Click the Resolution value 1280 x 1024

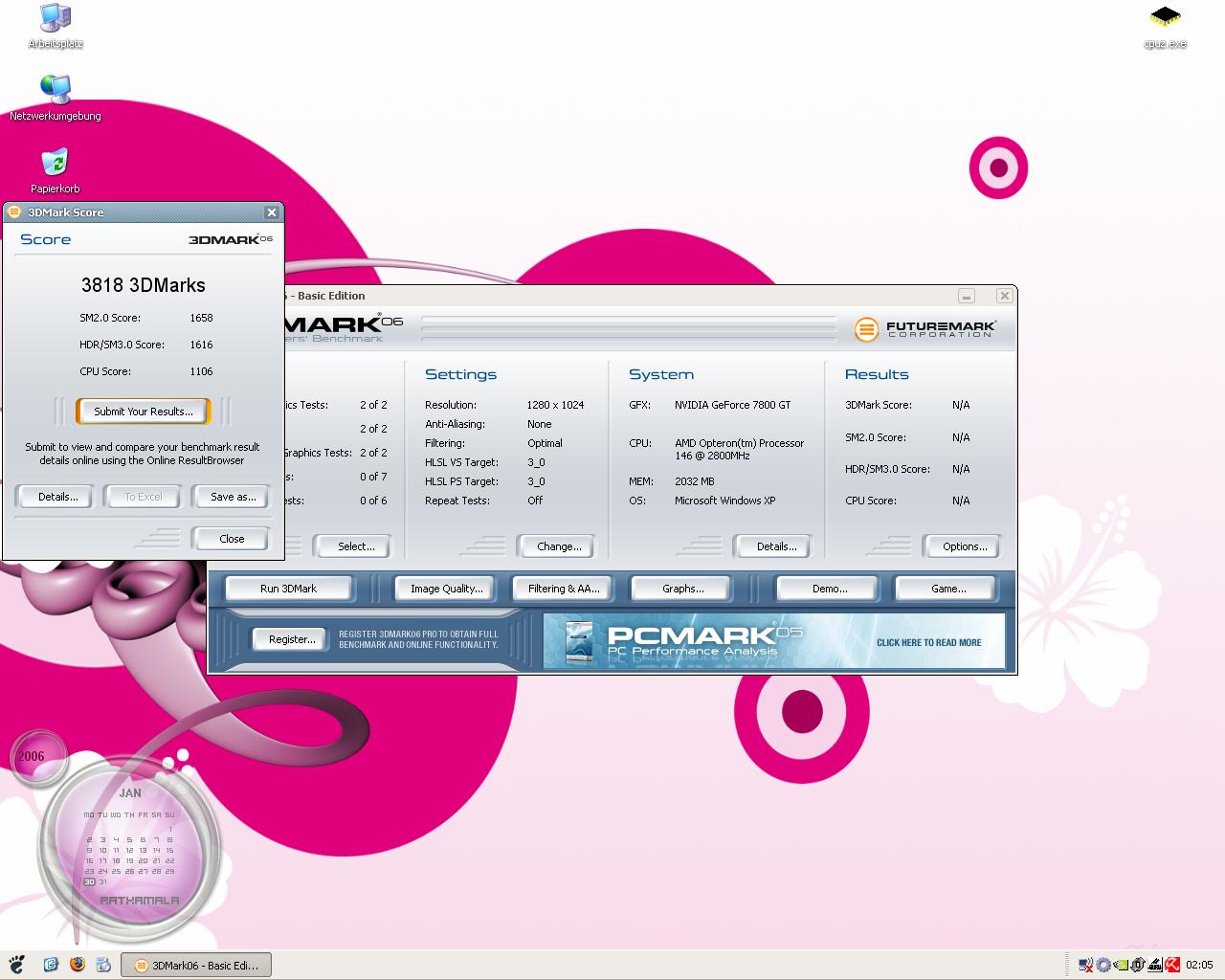555,405
